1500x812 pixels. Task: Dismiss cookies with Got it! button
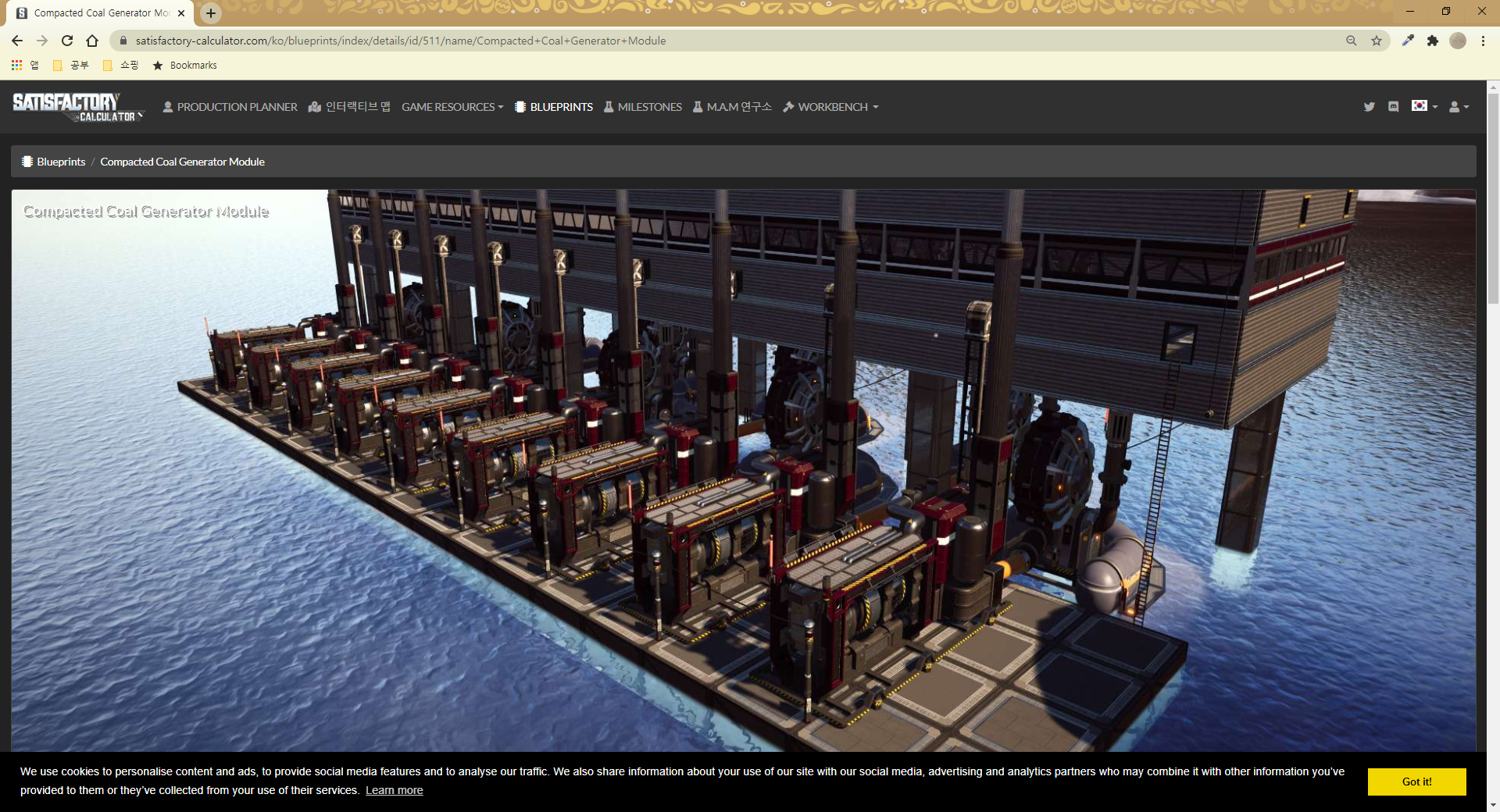coord(1416,782)
